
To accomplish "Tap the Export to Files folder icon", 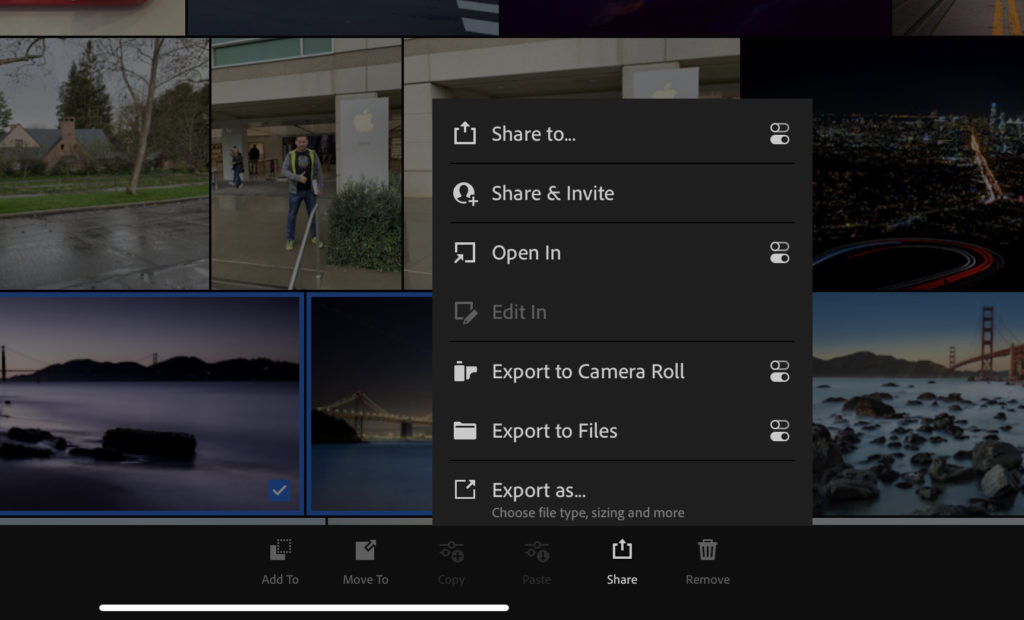I will (465, 431).
